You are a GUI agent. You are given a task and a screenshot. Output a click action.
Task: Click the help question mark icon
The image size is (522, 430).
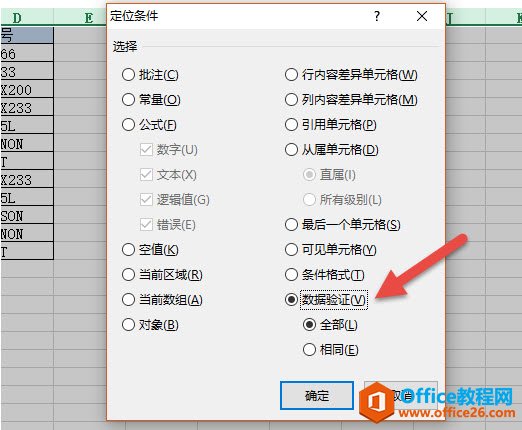[377, 16]
